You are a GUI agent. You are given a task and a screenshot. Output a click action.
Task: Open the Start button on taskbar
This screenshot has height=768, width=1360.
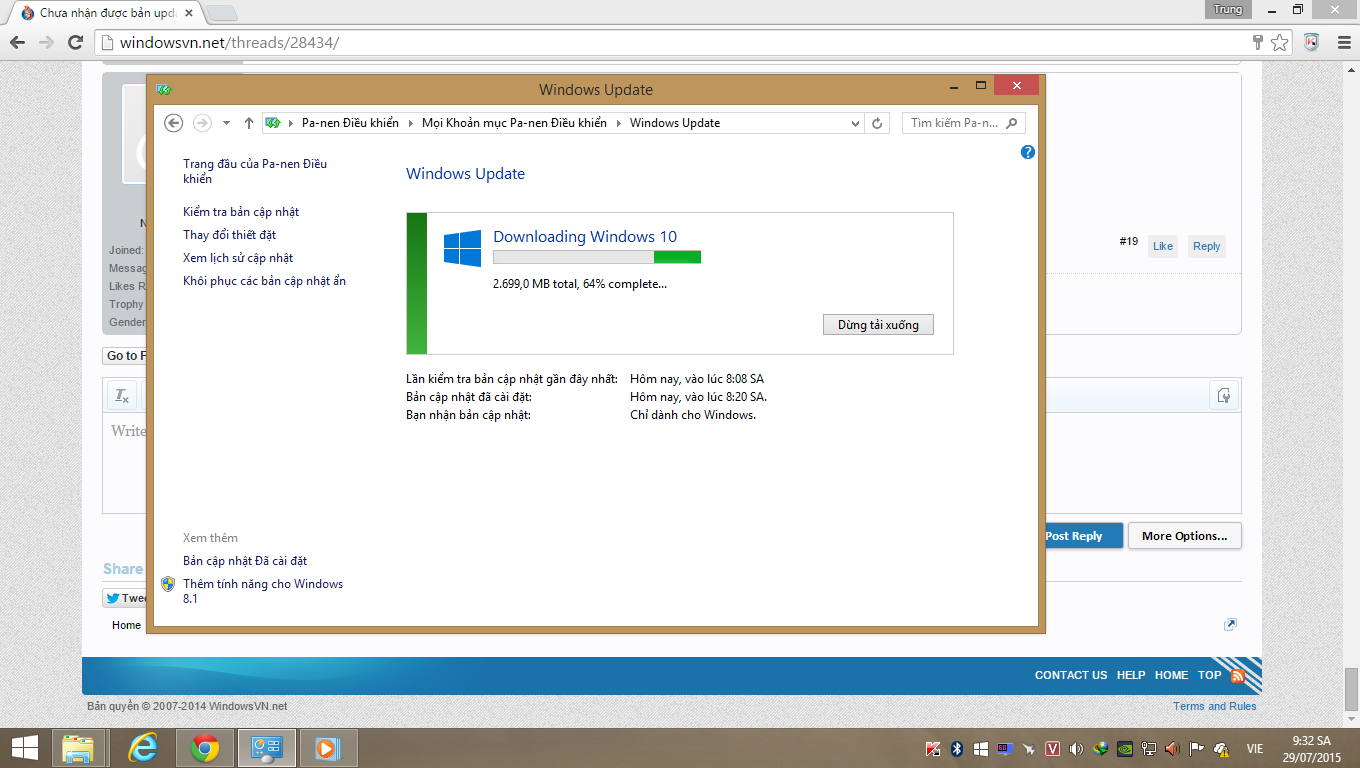[24, 748]
